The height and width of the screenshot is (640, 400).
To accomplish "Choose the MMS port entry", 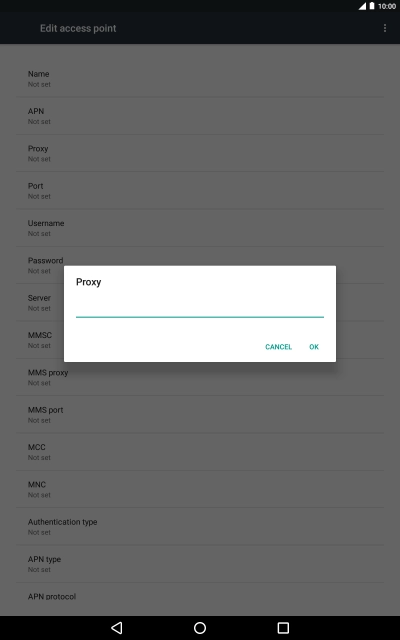I will pos(200,415).
